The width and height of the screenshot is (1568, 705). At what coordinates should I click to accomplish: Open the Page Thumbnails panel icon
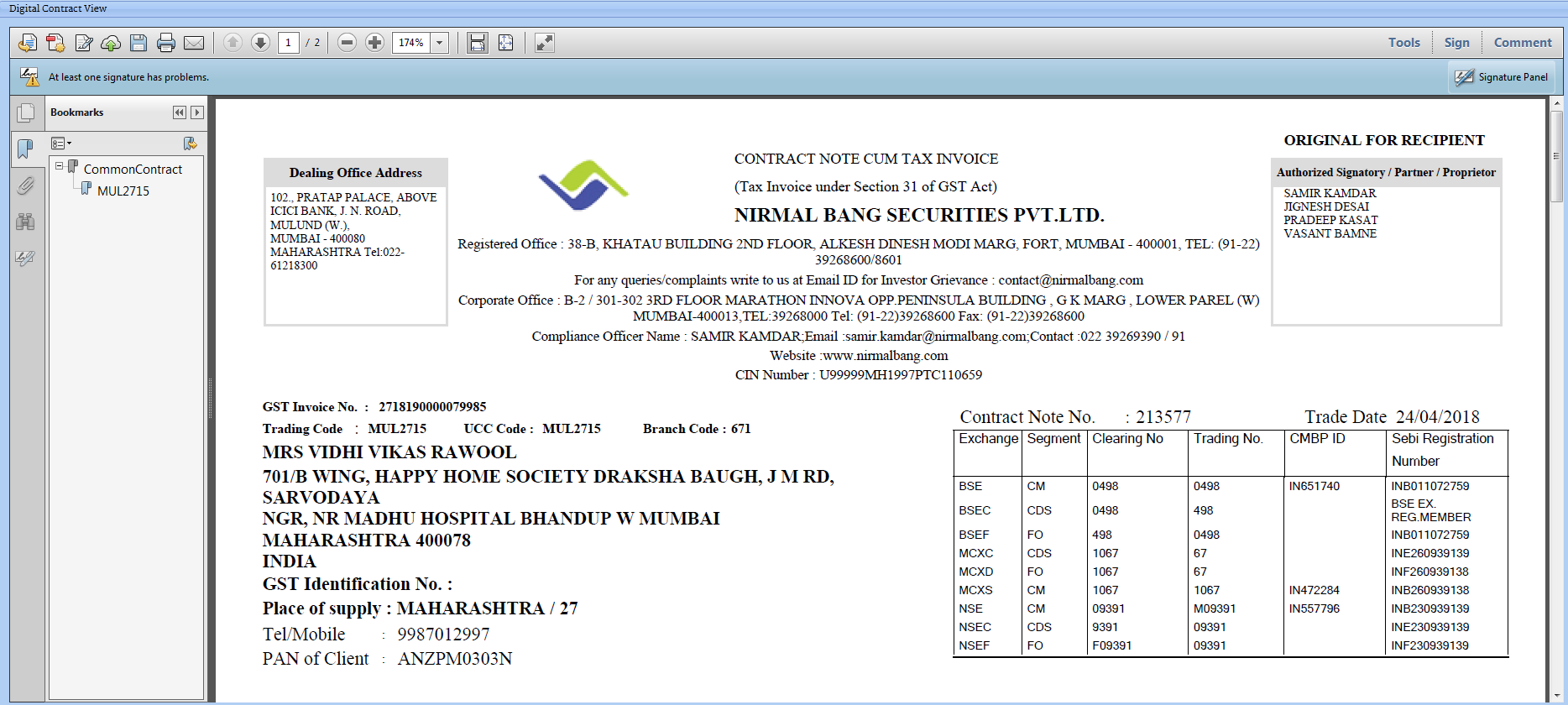26,113
